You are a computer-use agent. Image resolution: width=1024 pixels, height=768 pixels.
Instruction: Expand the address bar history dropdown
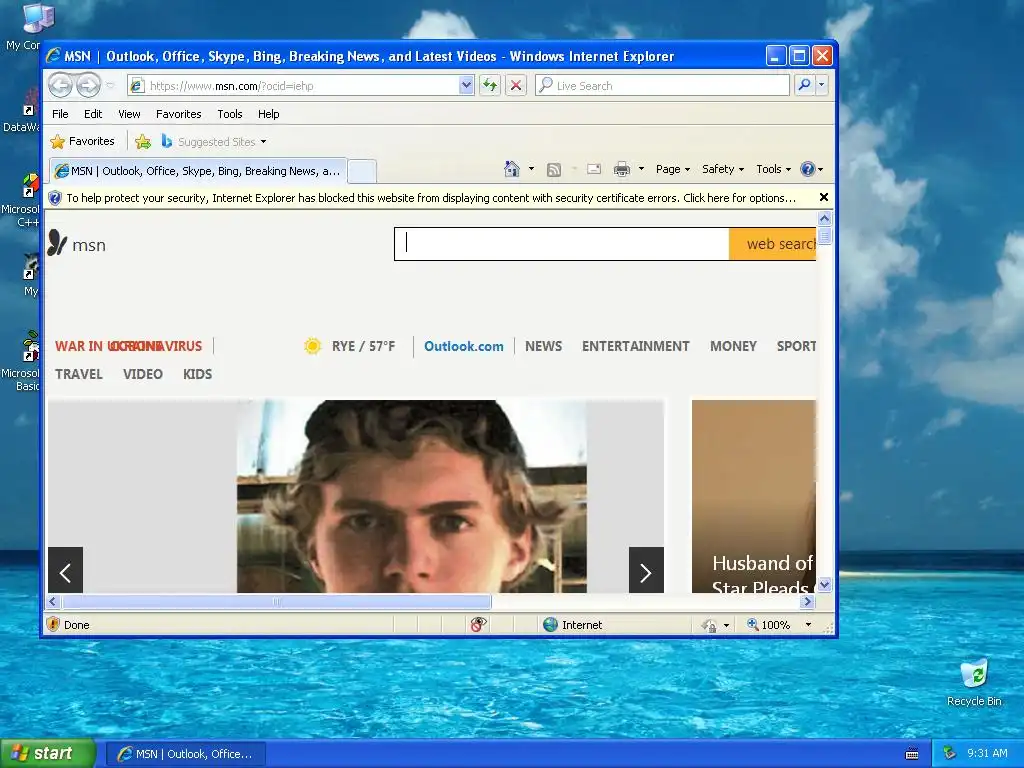(466, 85)
